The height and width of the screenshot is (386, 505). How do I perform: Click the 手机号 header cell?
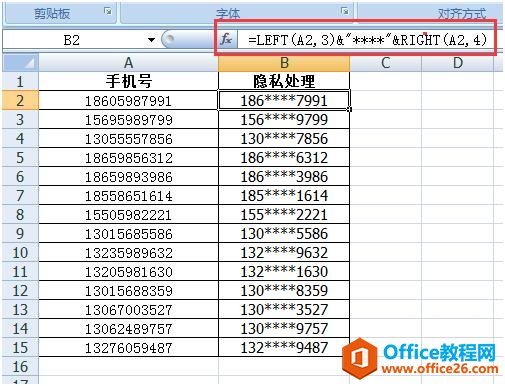point(128,81)
